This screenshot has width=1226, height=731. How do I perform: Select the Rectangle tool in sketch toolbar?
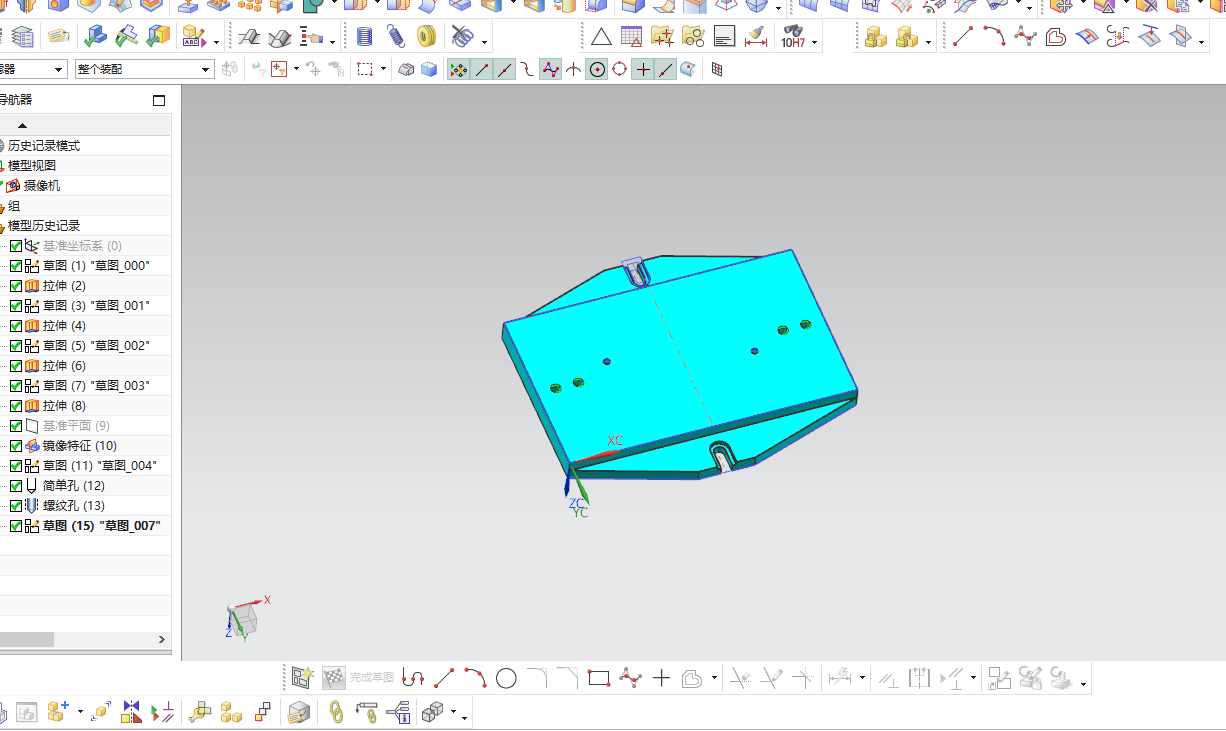(x=599, y=678)
